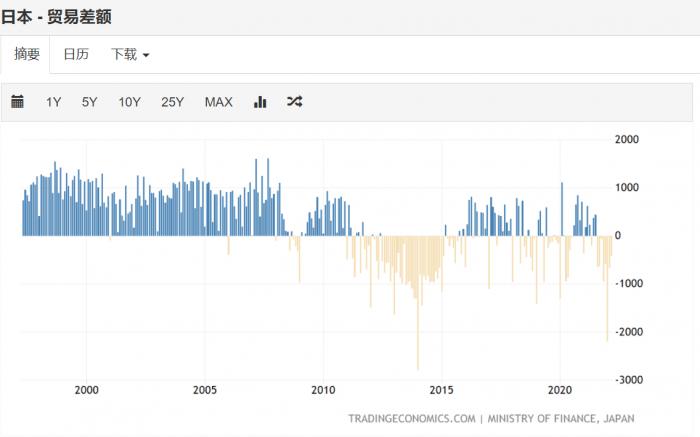Set chart range to 25Y
This screenshot has width=700, height=437.
pos(172,101)
